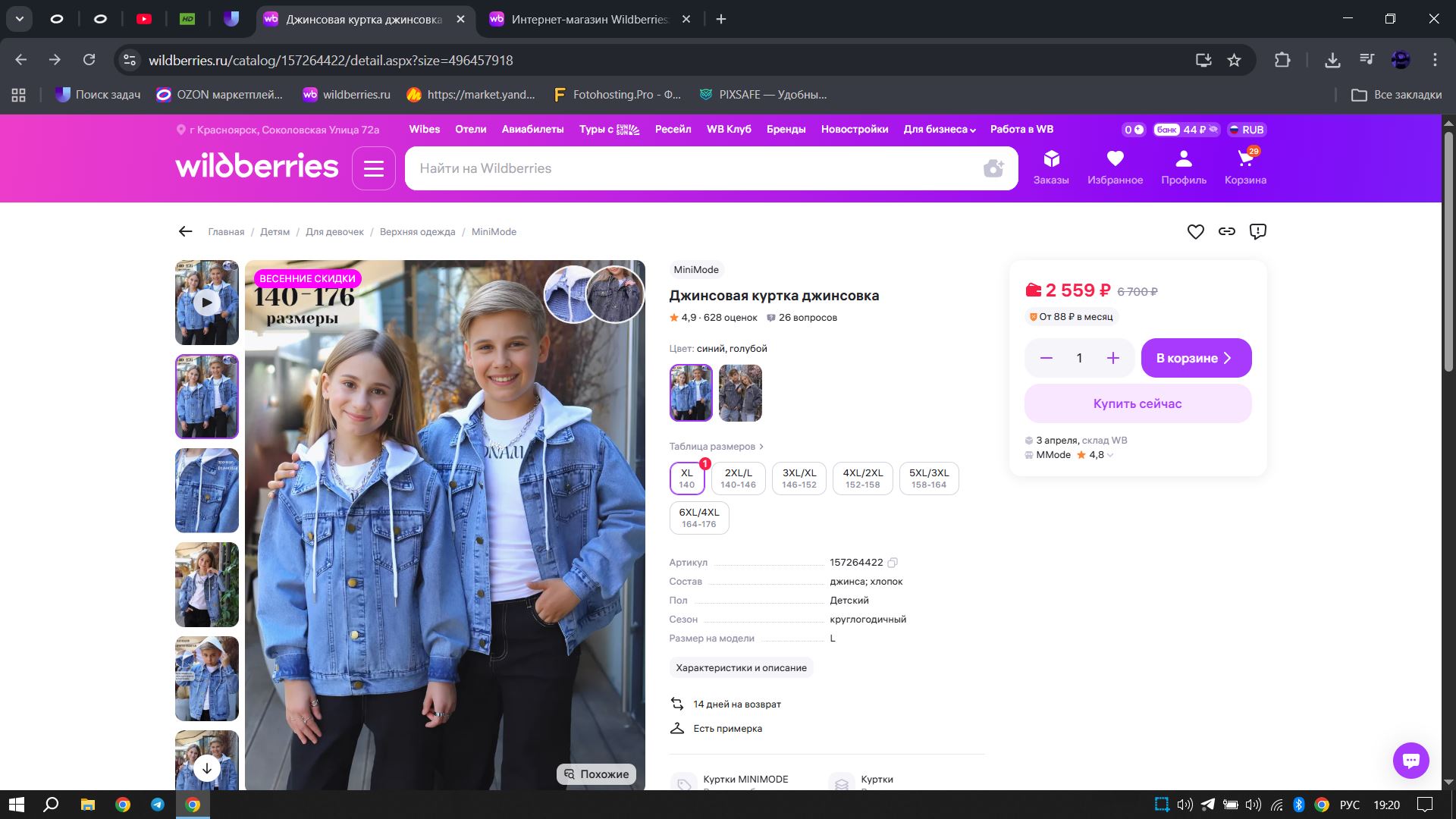The height and width of the screenshot is (819, 1456).
Task: Copy product link using chain icon
Action: [x=1226, y=232]
